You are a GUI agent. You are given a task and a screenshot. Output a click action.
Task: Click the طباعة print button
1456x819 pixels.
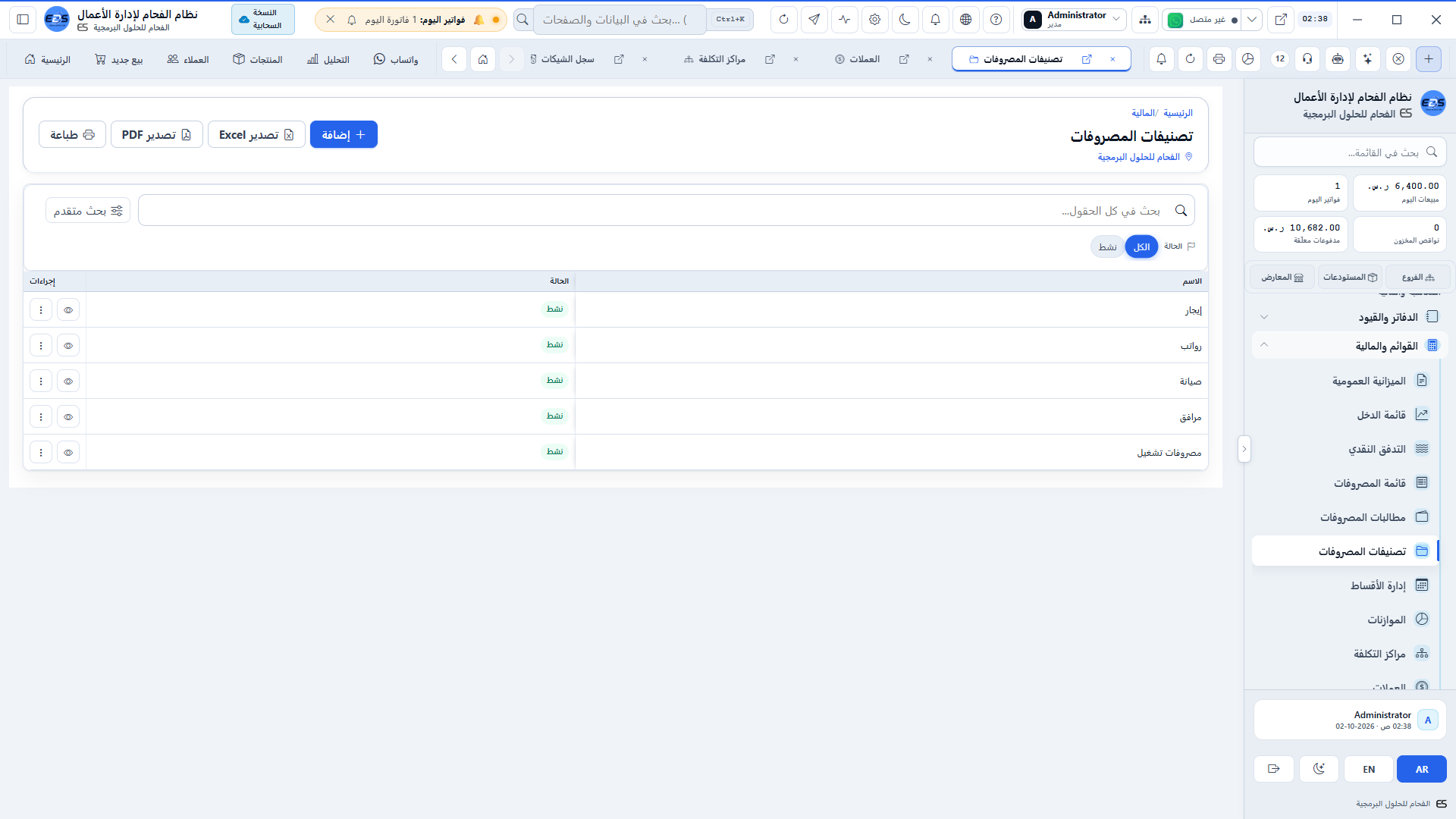click(72, 134)
